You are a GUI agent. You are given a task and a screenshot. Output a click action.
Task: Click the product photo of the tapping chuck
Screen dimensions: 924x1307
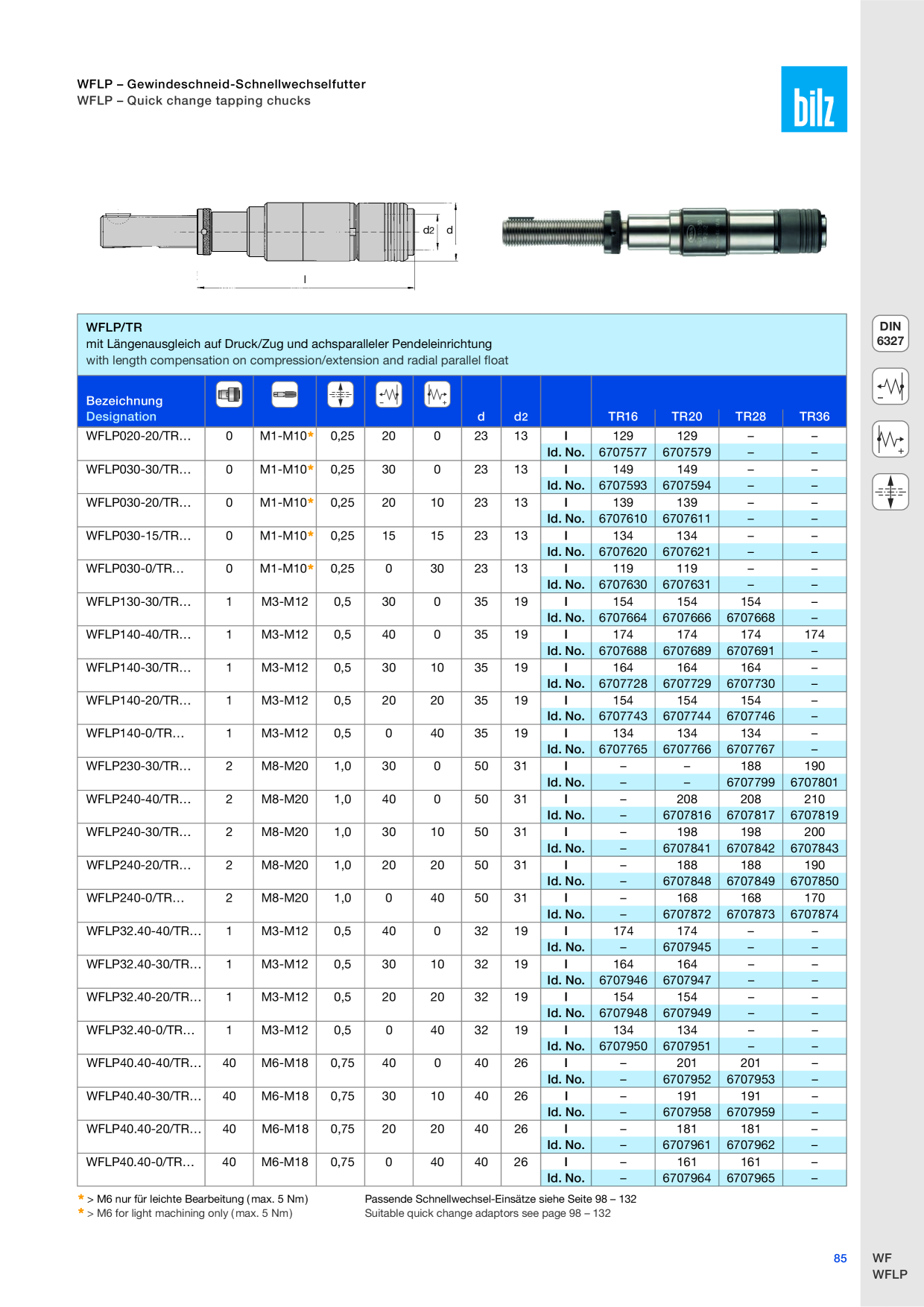pyautogui.click(x=664, y=232)
